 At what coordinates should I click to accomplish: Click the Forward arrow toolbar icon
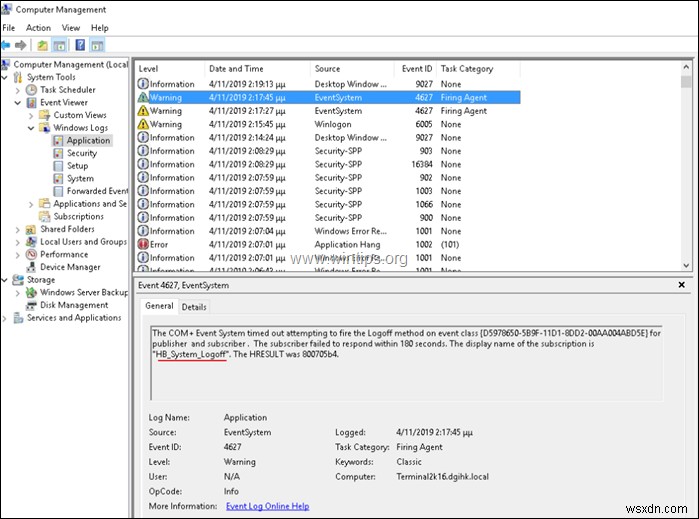click(21, 45)
